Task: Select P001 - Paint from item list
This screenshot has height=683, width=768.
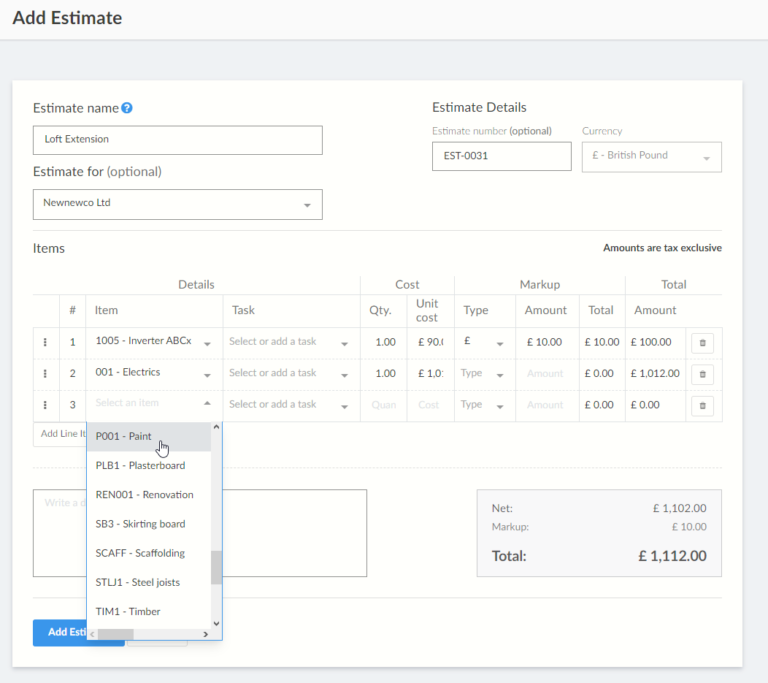Action: [x=149, y=437]
